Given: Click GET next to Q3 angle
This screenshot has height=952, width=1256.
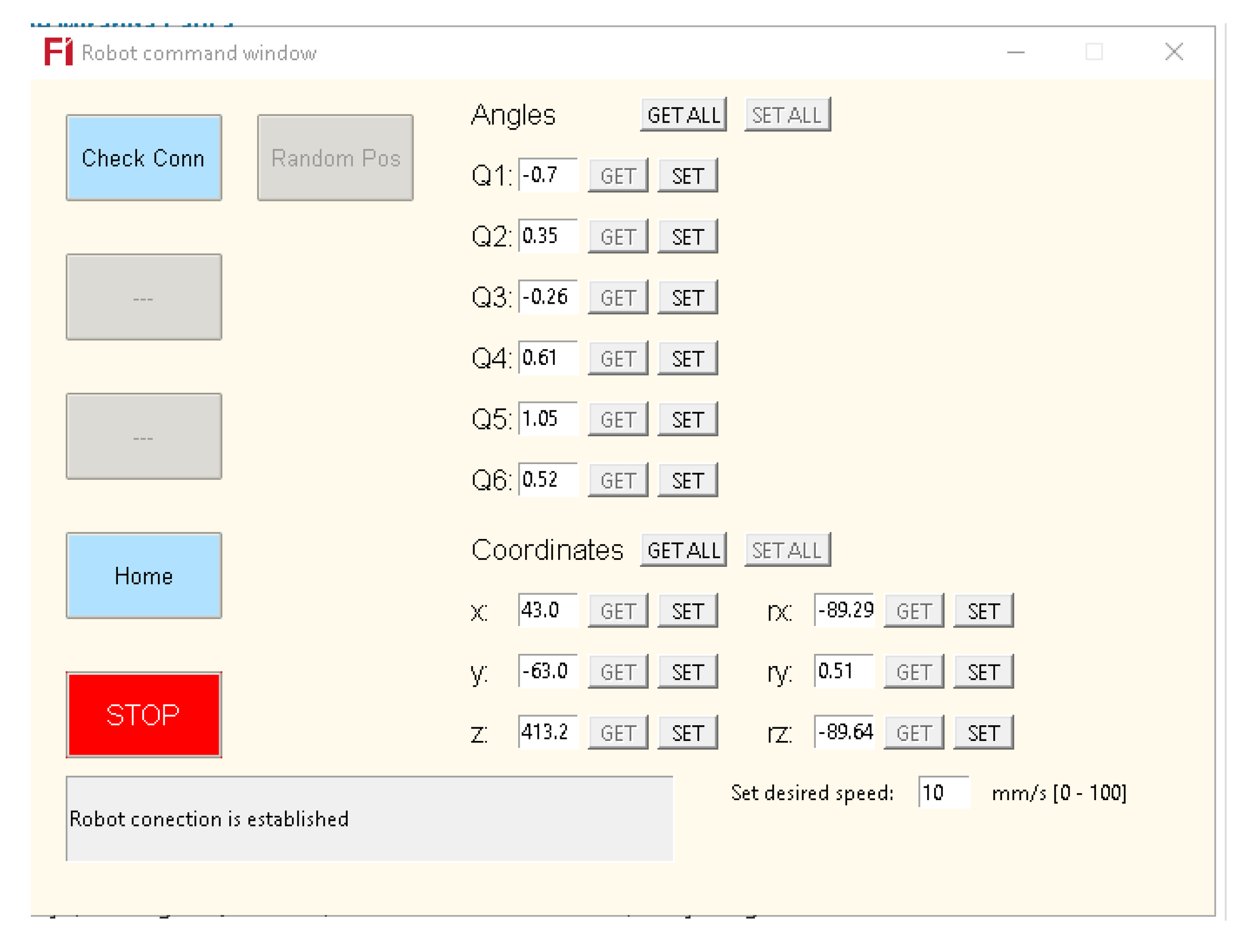Looking at the screenshot, I should (x=618, y=298).
